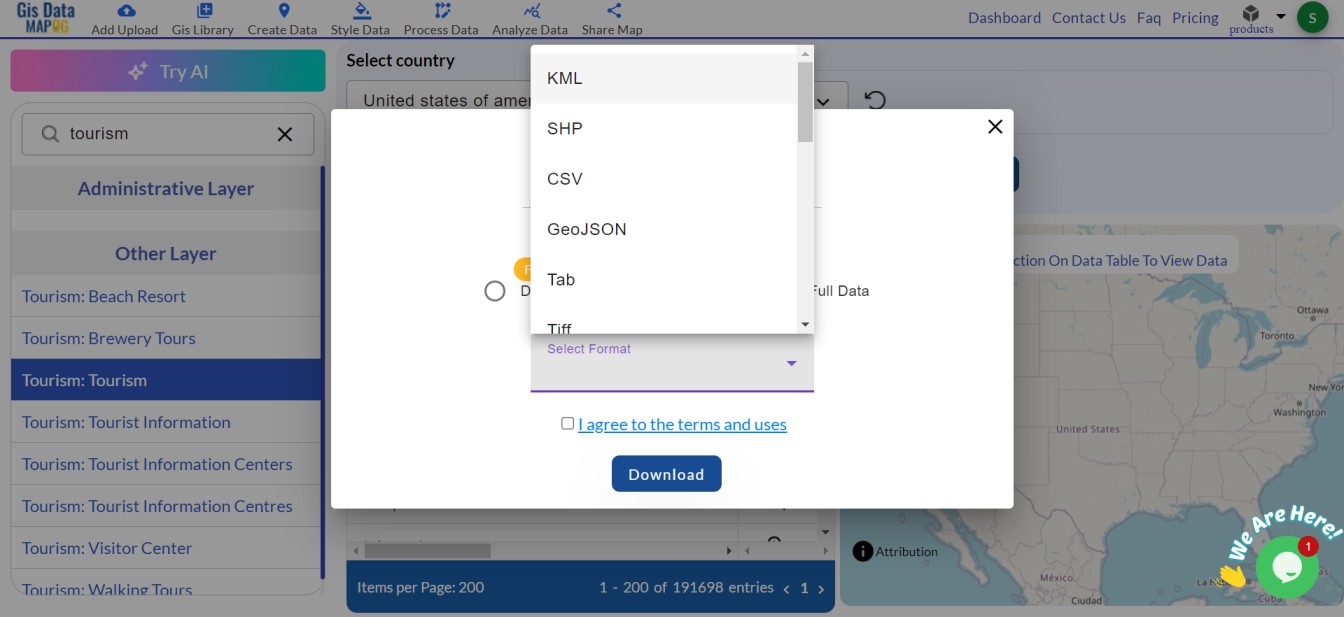Viewport: 1344px width, 617px height.
Task: Click page number 1
Action: (804, 589)
